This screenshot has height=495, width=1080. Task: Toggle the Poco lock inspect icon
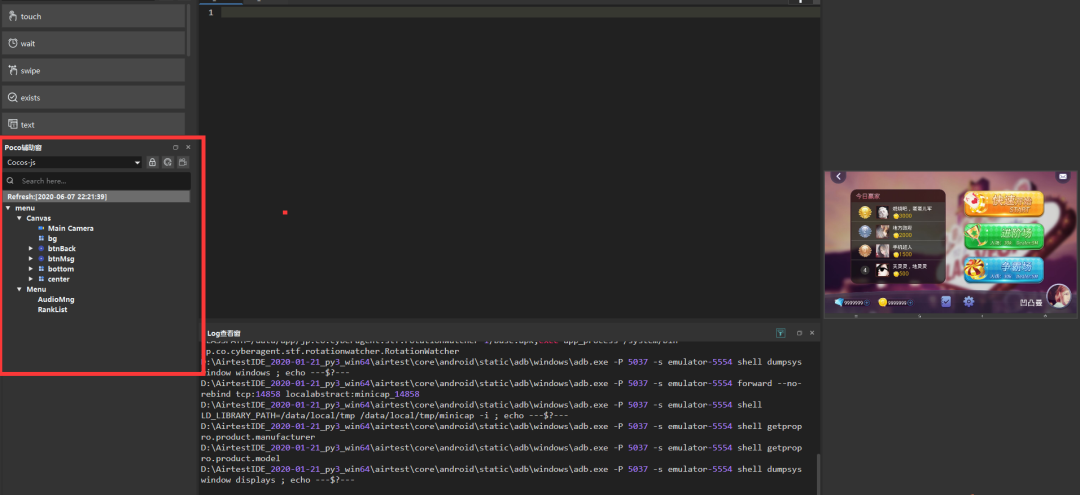[x=153, y=162]
